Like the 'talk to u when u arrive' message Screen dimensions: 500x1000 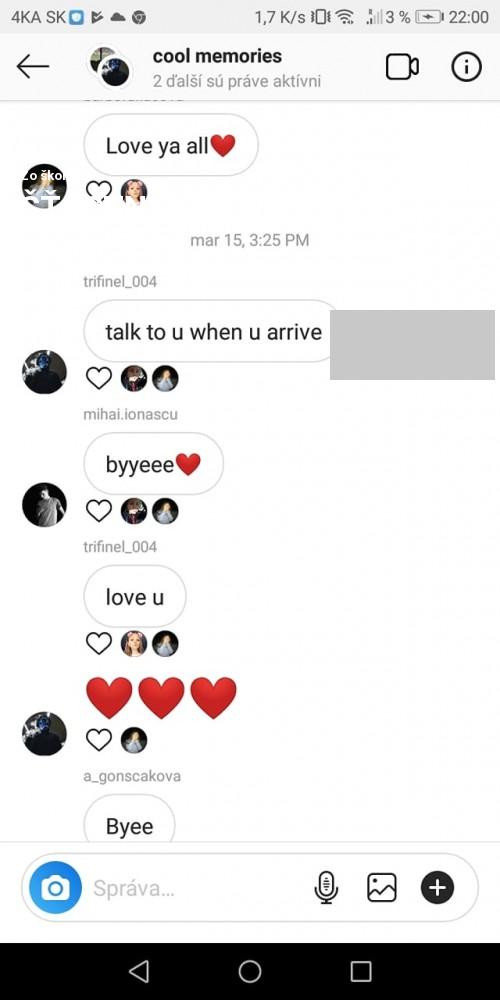tap(99, 378)
